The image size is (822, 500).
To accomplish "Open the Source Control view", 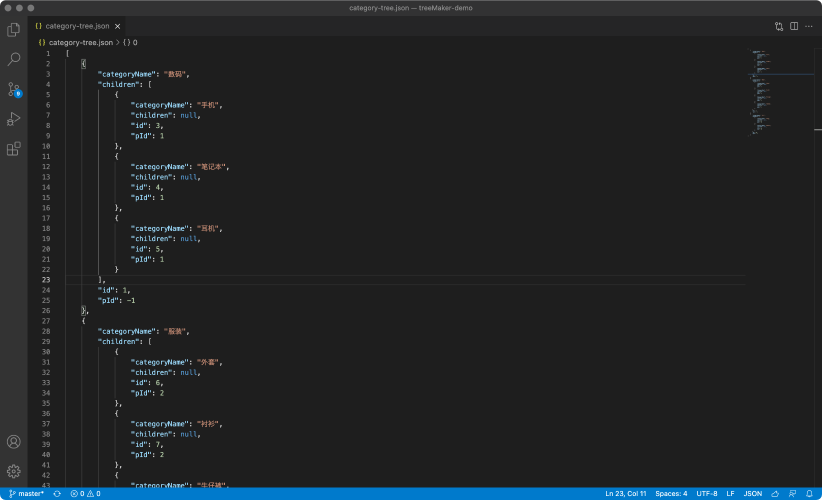I will pyautogui.click(x=14, y=89).
